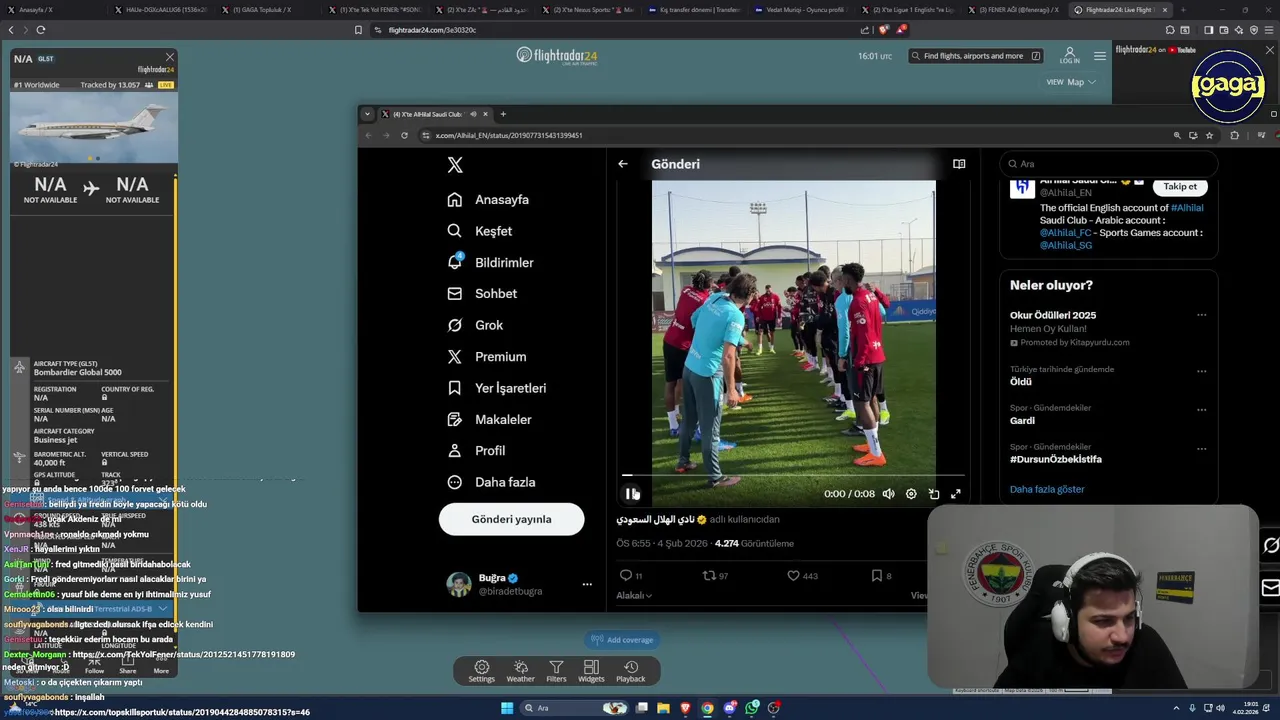Open #DursunÖzbekİstifa trending hashtag
Image resolution: width=1280 pixels, height=720 pixels.
(x=1056, y=460)
